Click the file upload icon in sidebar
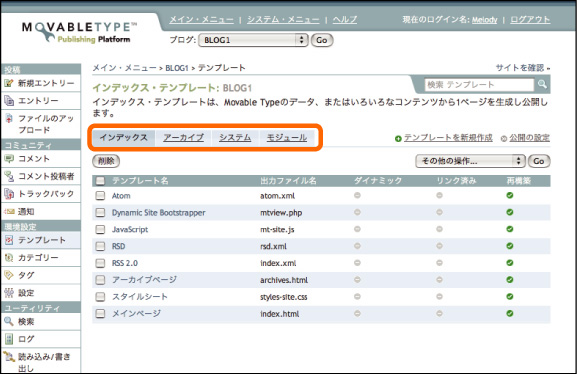The height and width of the screenshot is (374, 577). coord(9,119)
